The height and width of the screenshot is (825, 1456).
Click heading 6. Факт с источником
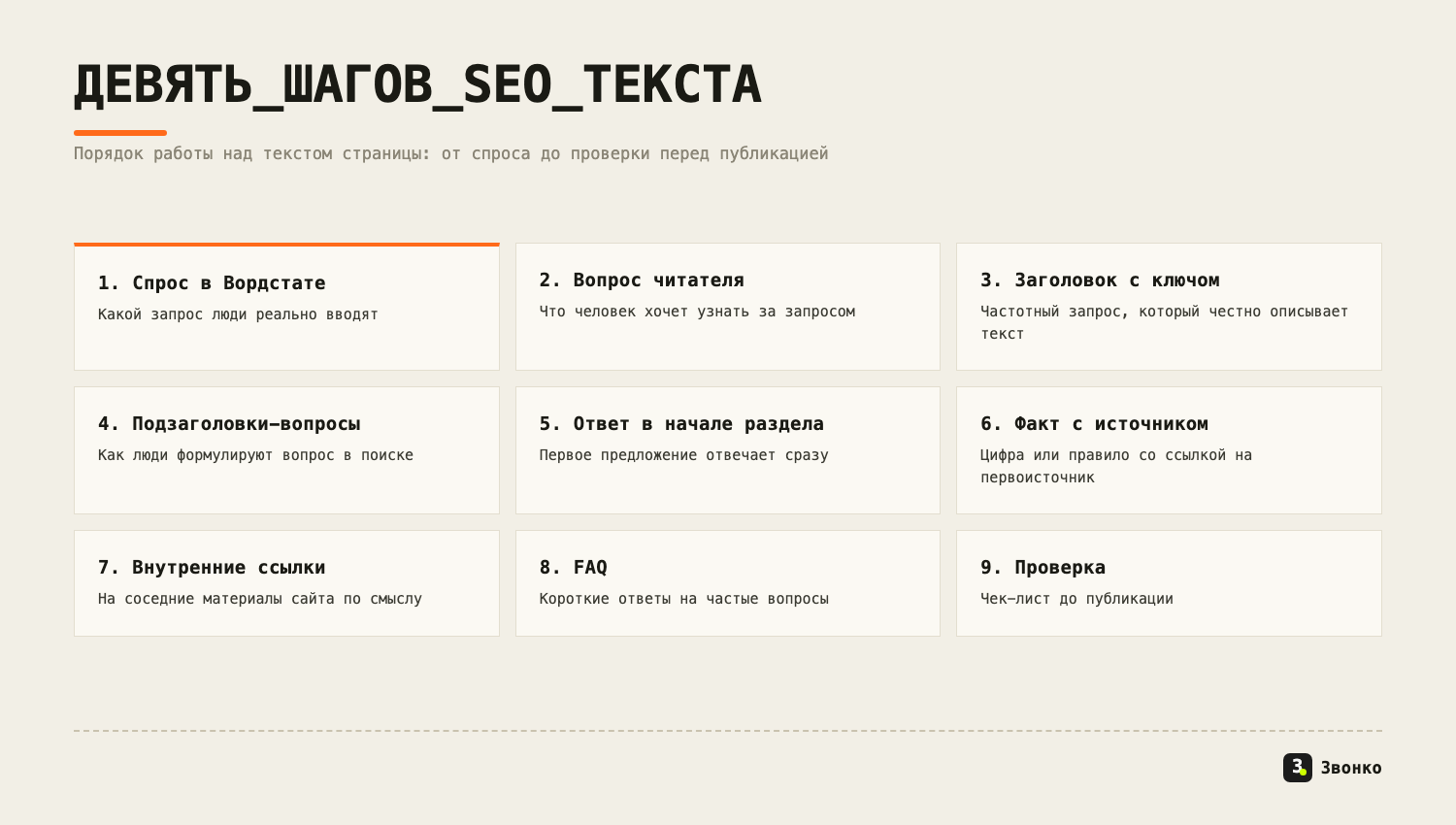1094,424
